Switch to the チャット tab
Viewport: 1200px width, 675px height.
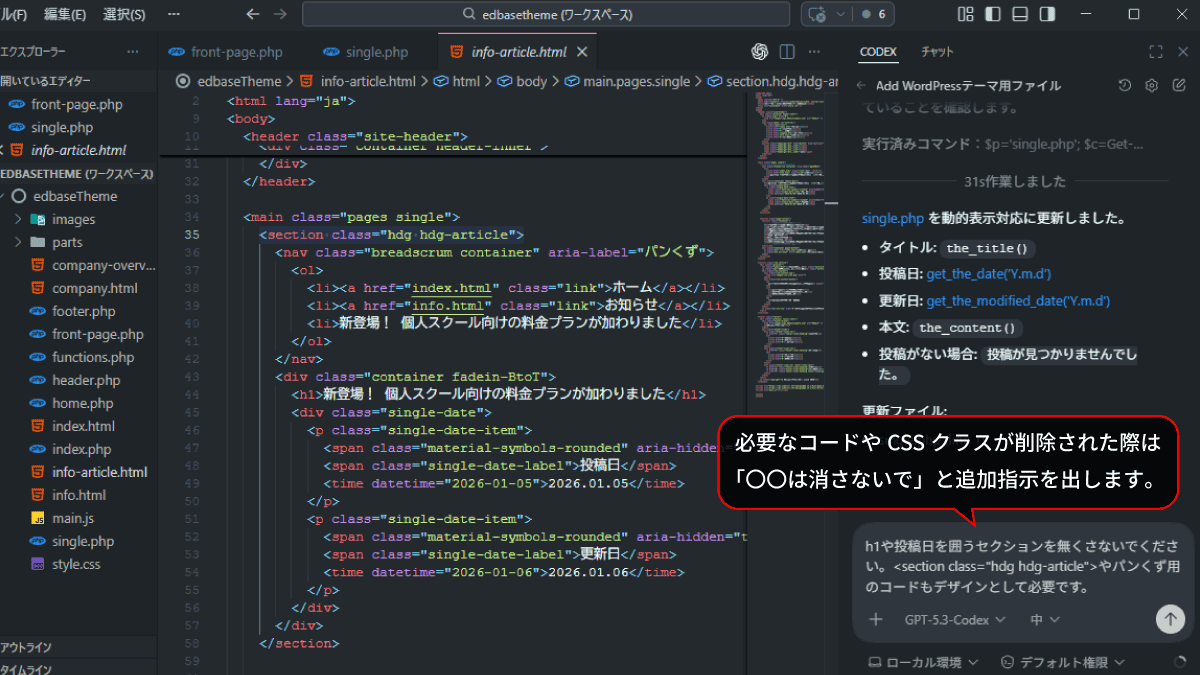tap(937, 52)
